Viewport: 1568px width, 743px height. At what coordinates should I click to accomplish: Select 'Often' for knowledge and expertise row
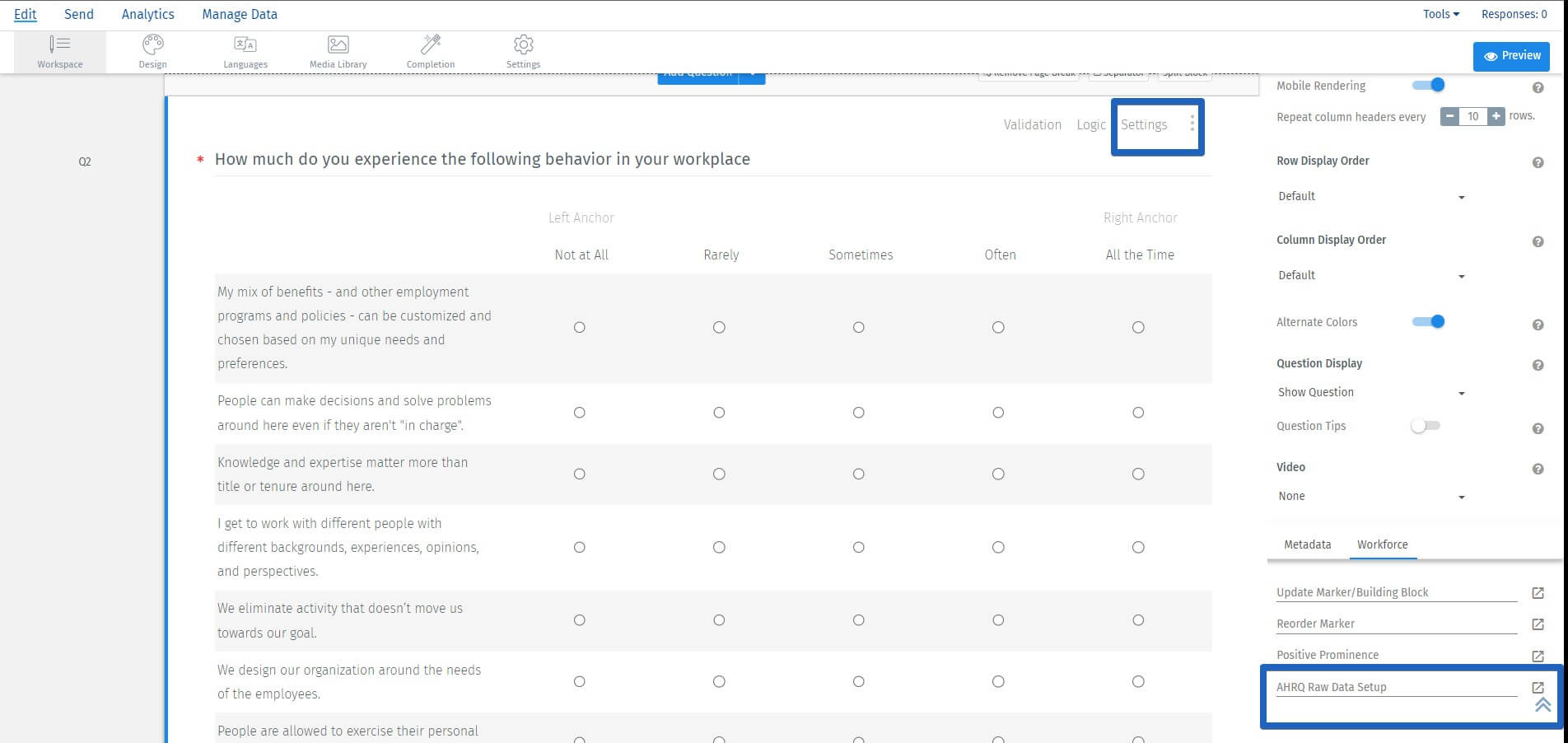coord(998,474)
